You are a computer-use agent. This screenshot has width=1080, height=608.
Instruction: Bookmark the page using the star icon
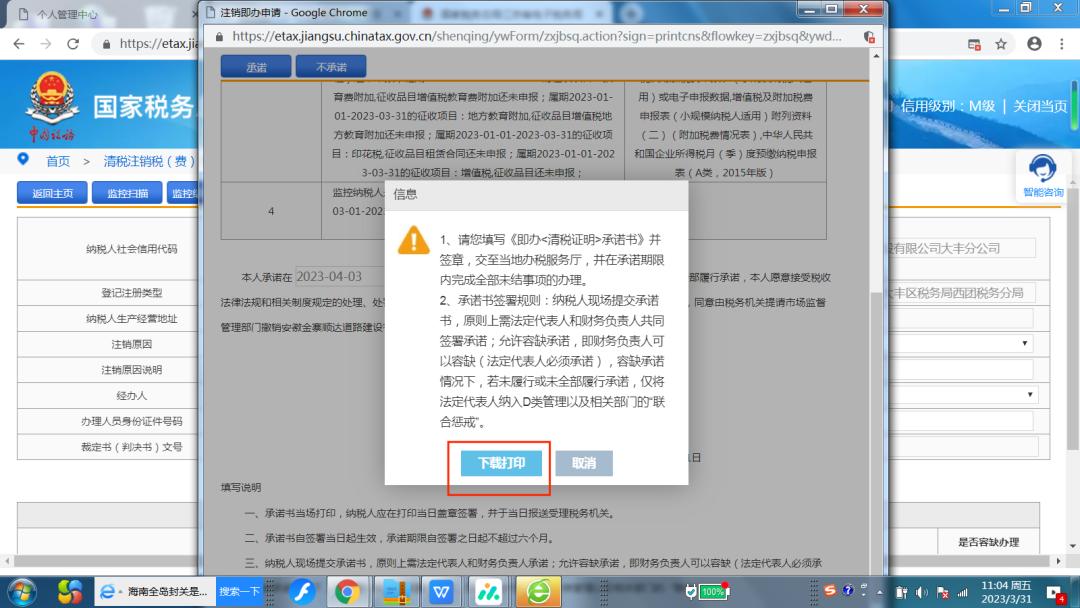(1000, 44)
